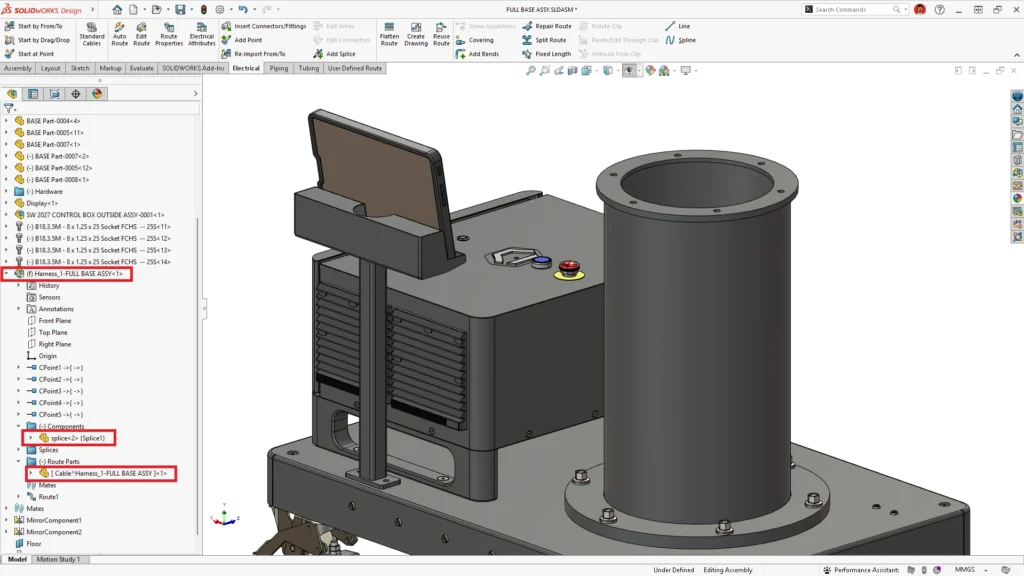Select the Top Plane tree item

pyautogui.click(x=53, y=332)
